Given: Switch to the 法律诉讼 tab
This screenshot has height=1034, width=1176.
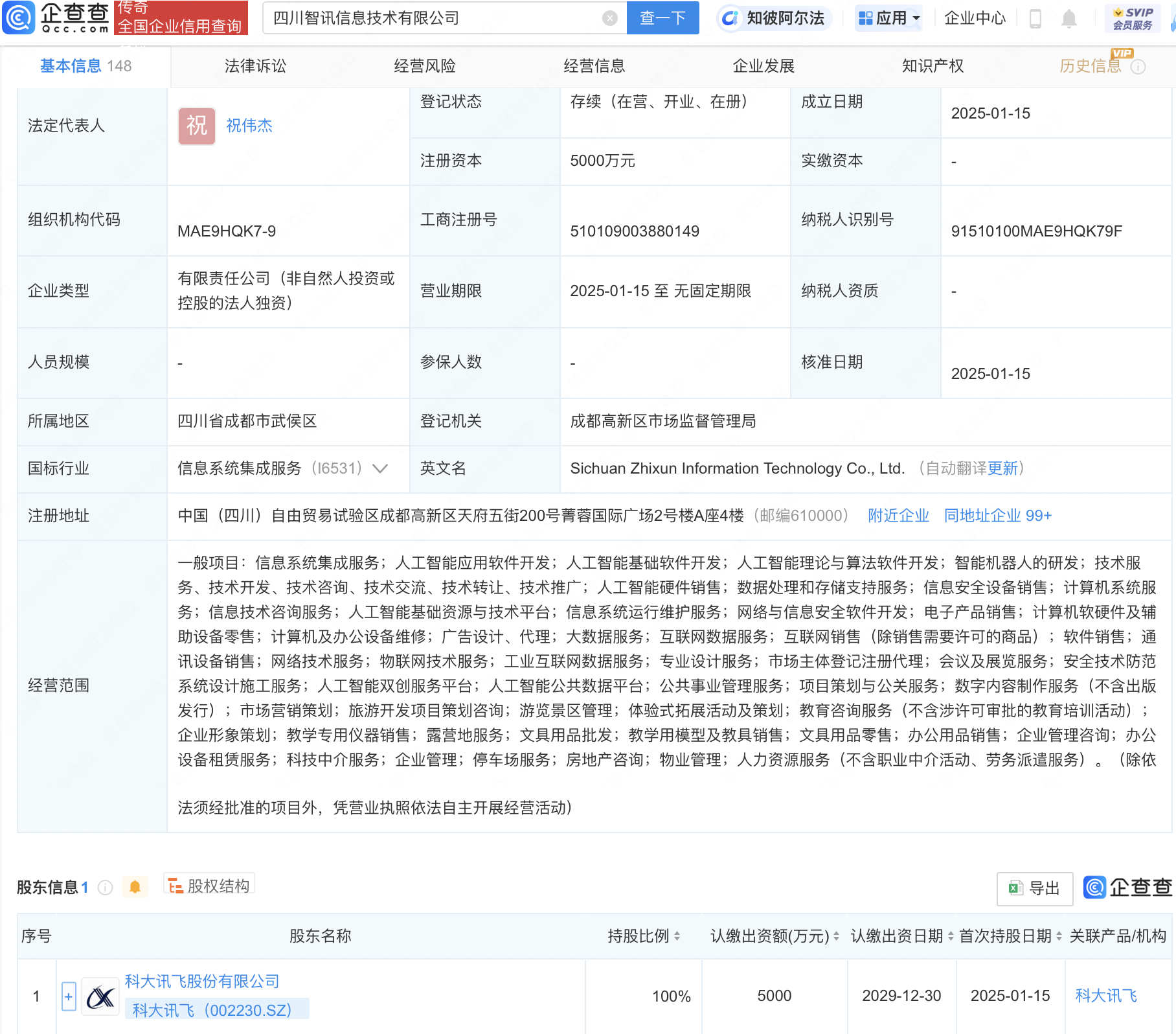Looking at the screenshot, I should pyautogui.click(x=255, y=65).
